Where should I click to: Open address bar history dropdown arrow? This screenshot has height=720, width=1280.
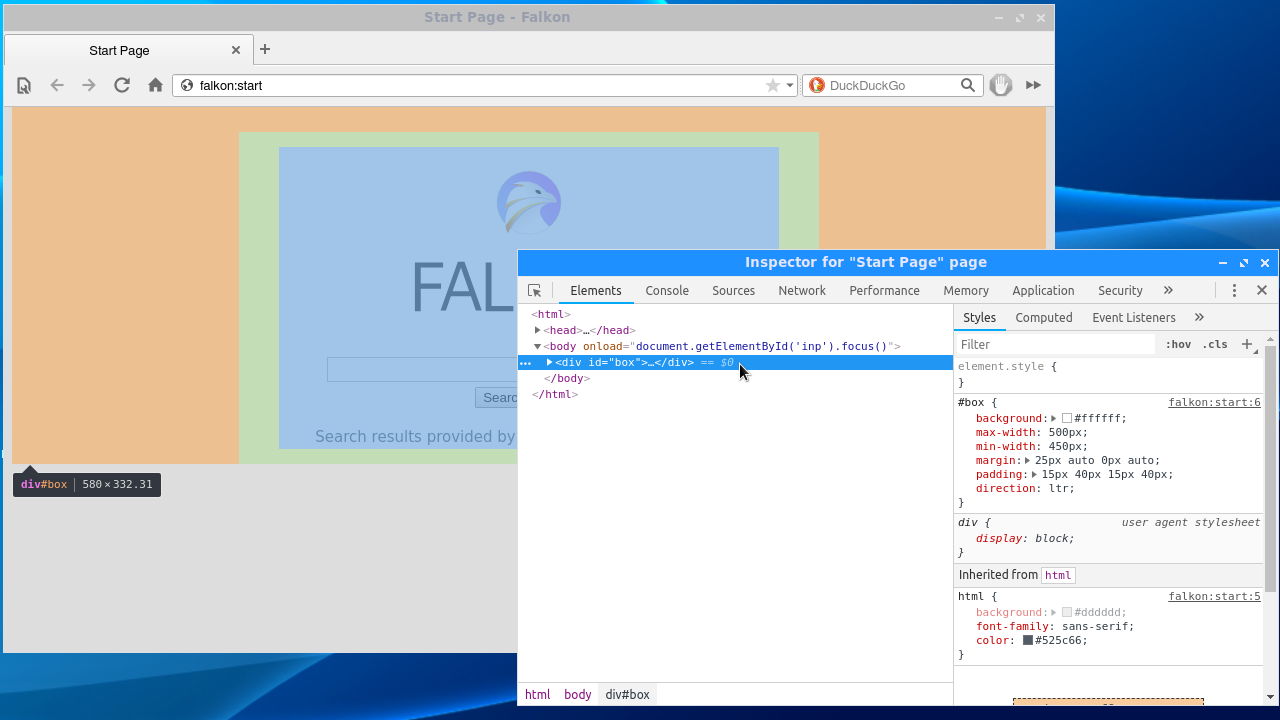[x=790, y=86]
